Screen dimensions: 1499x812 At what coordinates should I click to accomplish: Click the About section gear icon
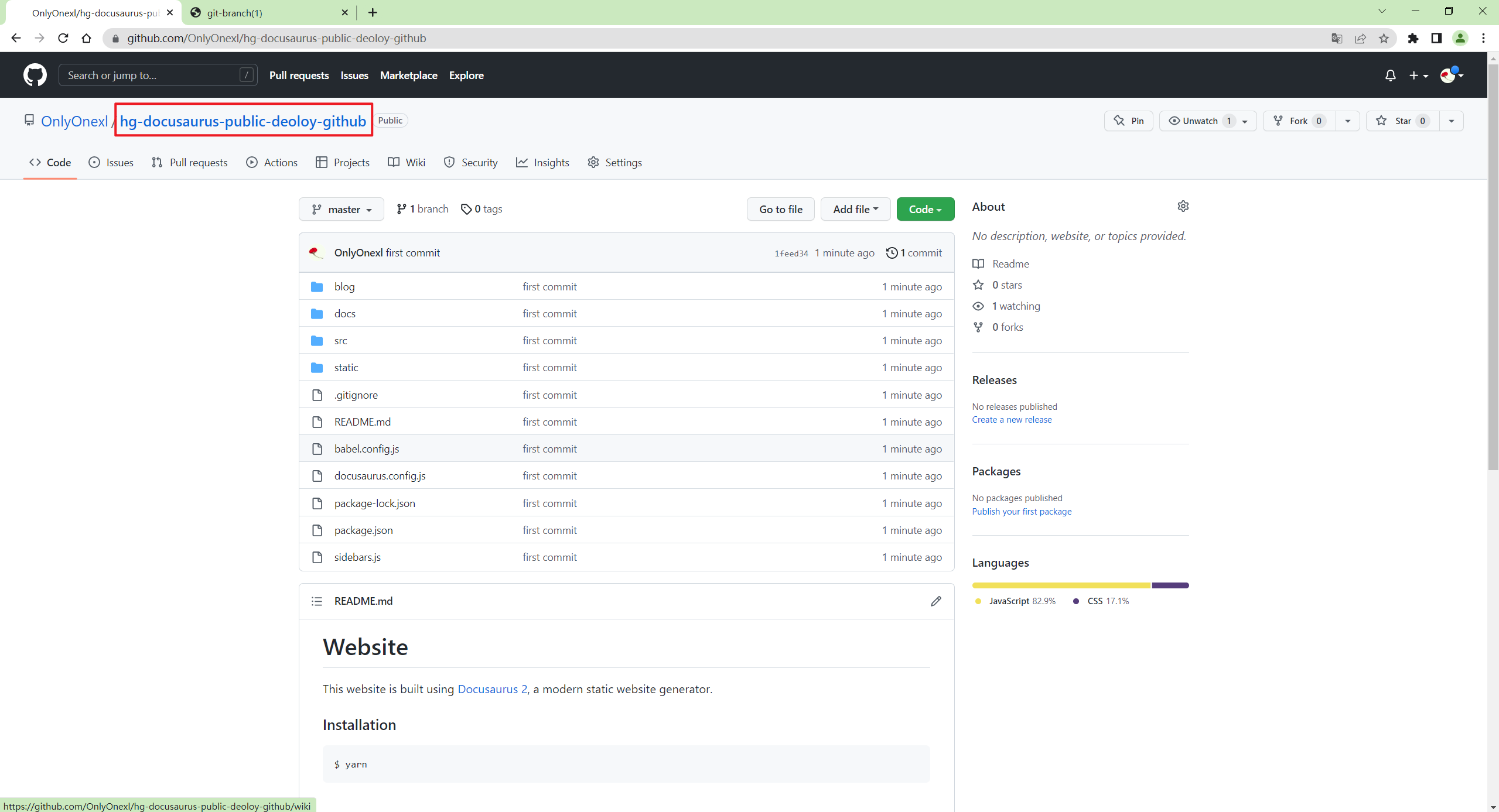(x=1183, y=206)
